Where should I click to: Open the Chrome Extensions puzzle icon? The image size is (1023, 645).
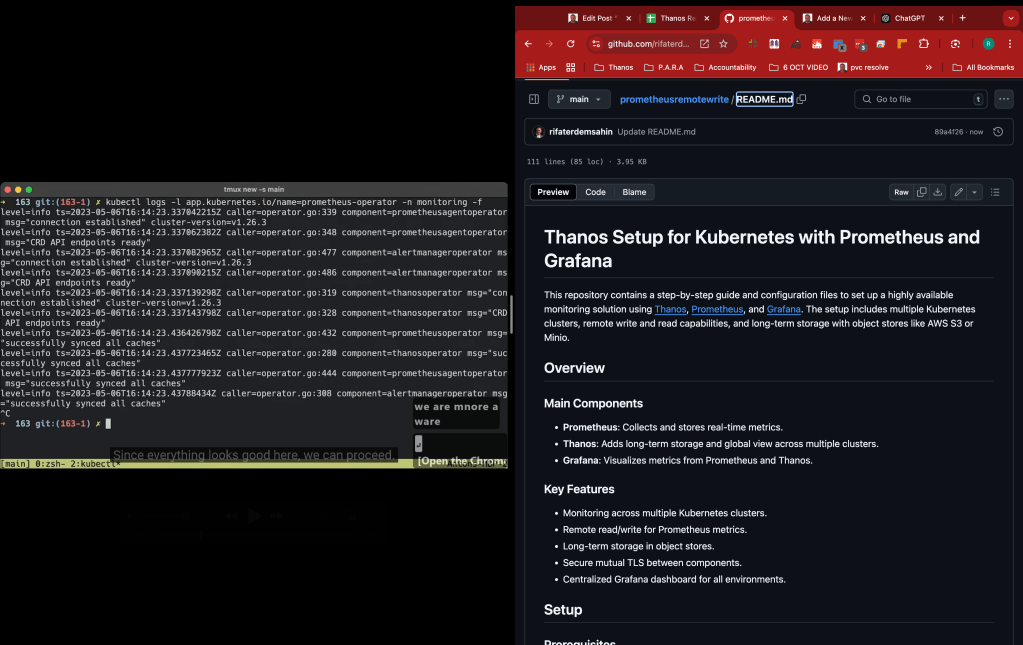click(924, 44)
